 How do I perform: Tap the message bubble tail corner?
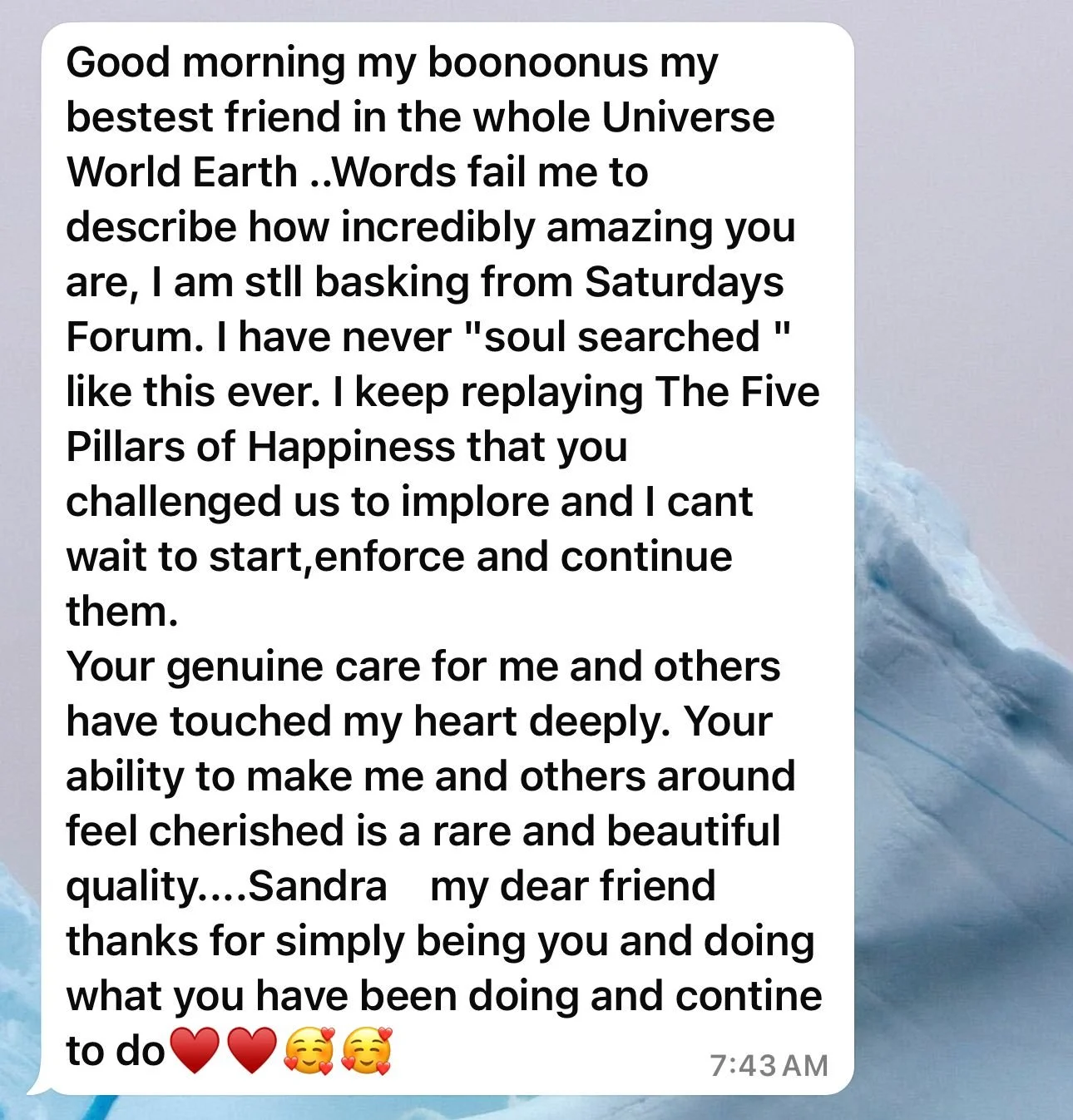pos(37,1085)
